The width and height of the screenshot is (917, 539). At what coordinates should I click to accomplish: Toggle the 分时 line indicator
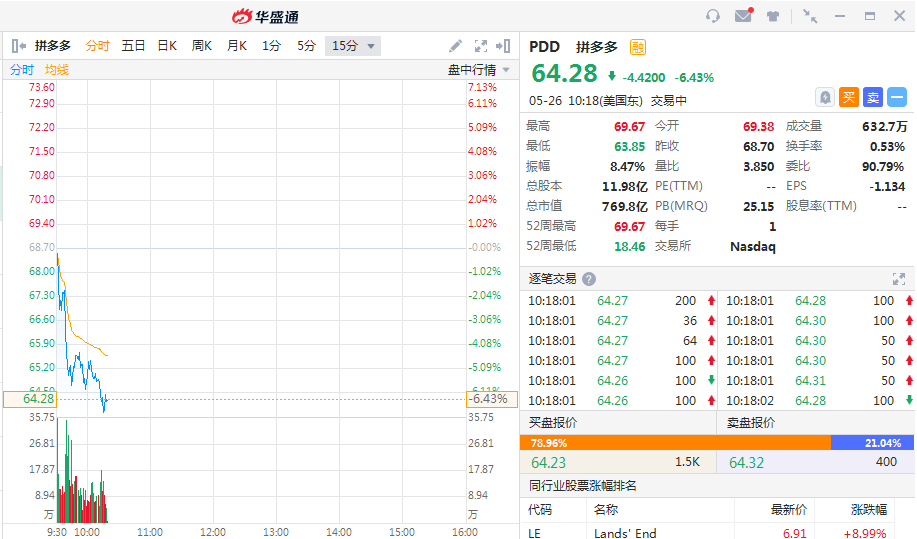point(21,70)
